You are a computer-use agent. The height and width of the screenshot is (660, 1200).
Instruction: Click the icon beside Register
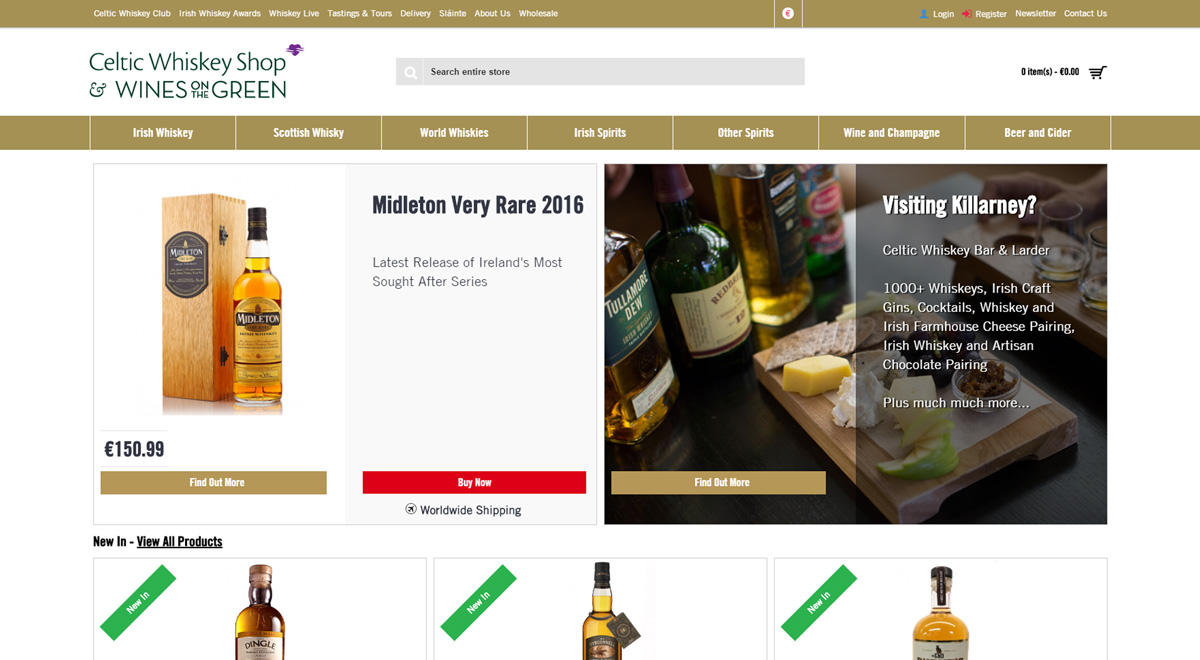pos(966,14)
